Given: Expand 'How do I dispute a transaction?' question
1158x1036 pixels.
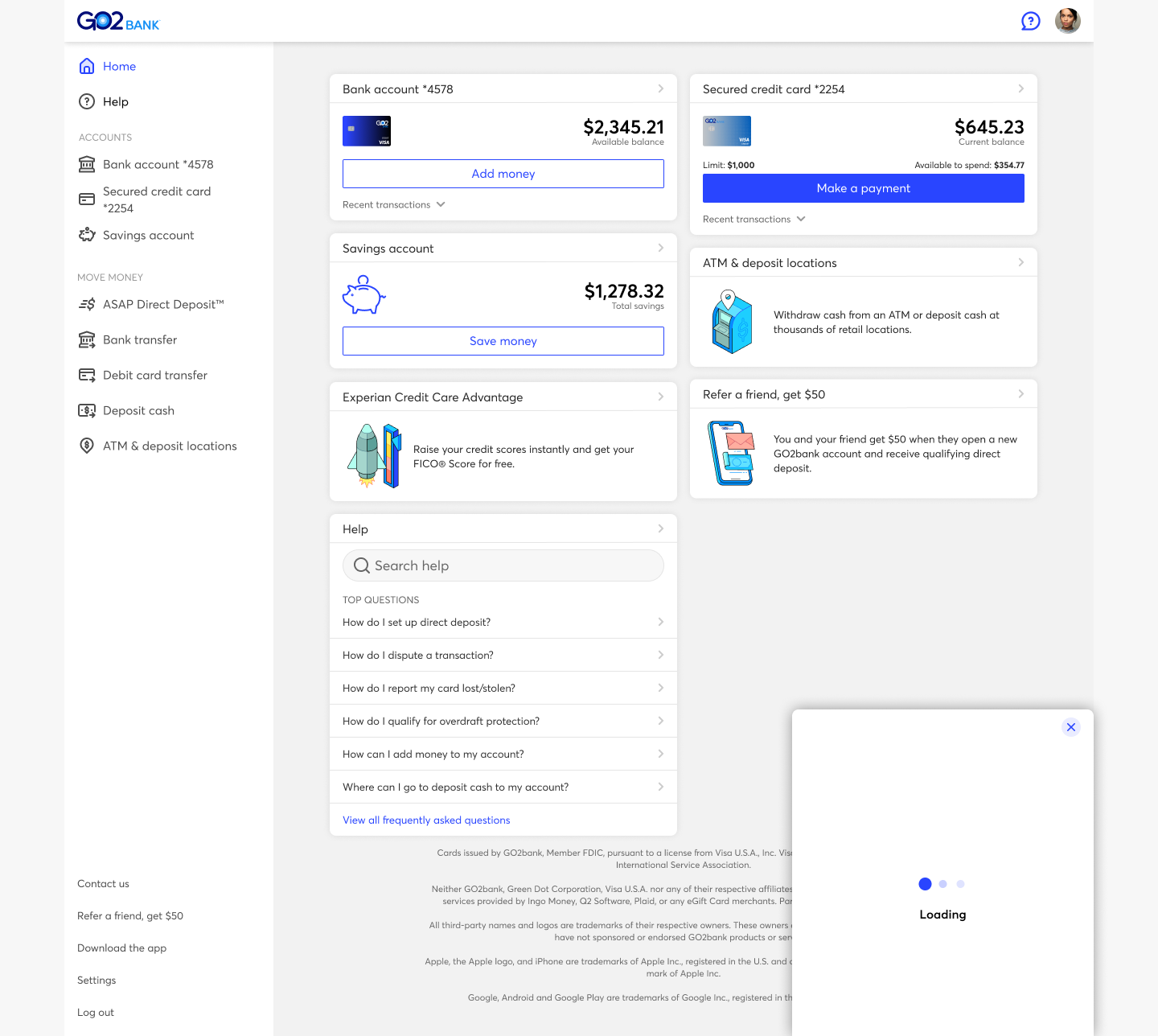Looking at the screenshot, I should (x=503, y=656).
